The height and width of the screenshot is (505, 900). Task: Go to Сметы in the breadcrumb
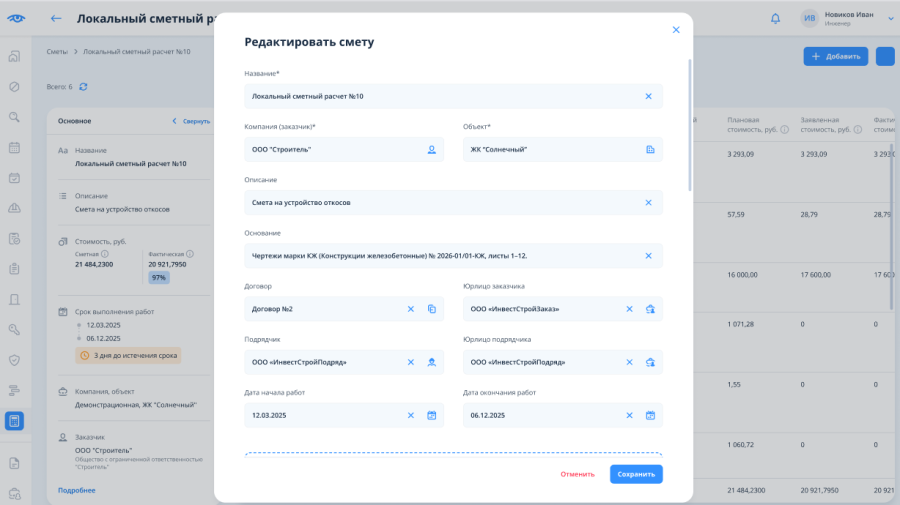(57, 52)
